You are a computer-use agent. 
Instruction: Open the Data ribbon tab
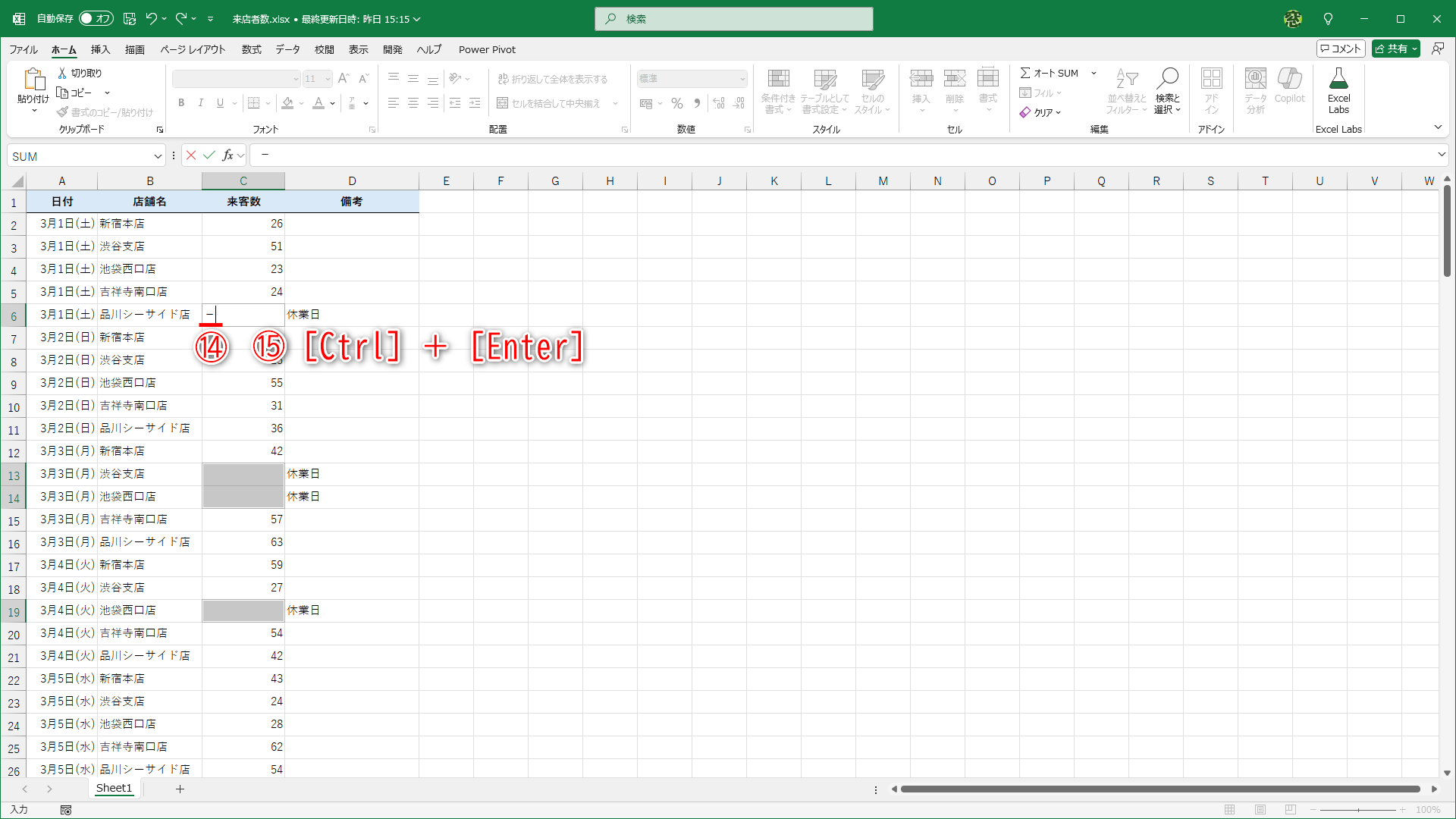[x=287, y=49]
